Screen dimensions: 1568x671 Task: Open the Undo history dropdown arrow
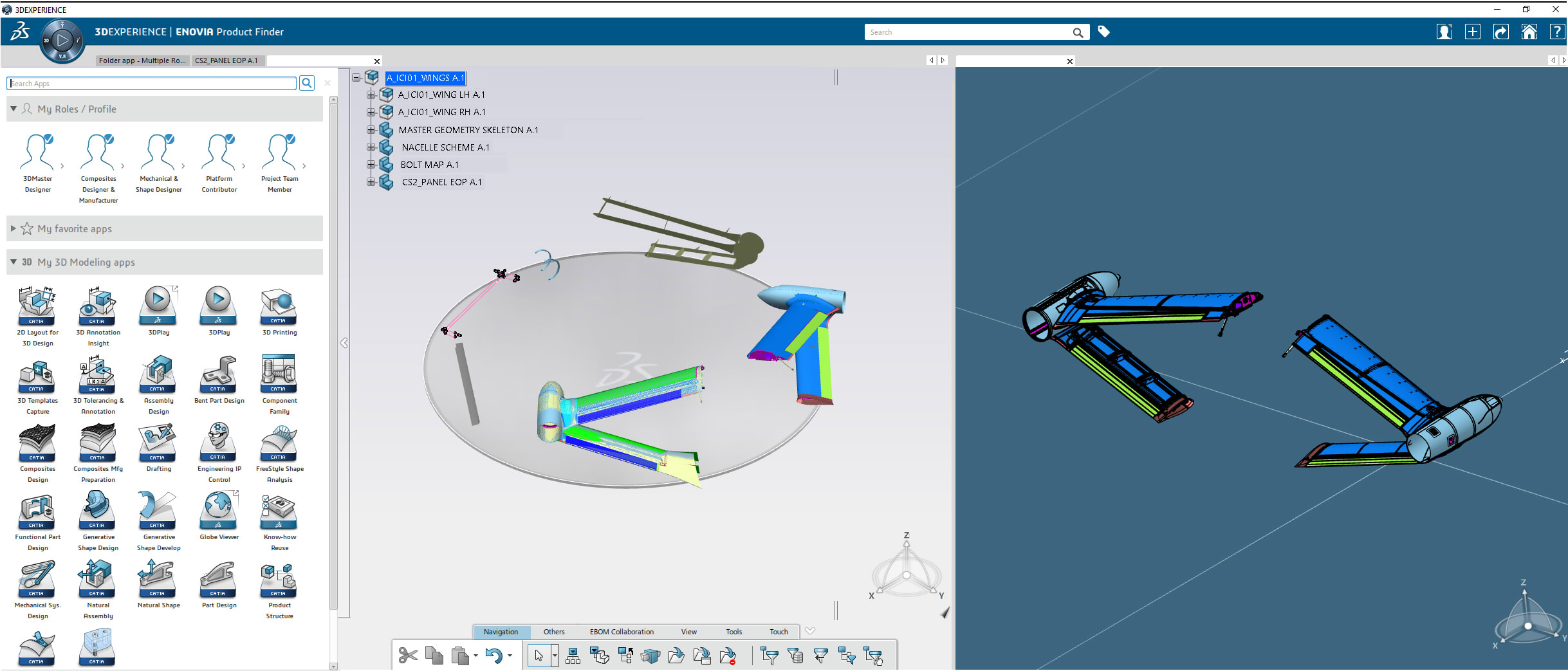(x=510, y=656)
